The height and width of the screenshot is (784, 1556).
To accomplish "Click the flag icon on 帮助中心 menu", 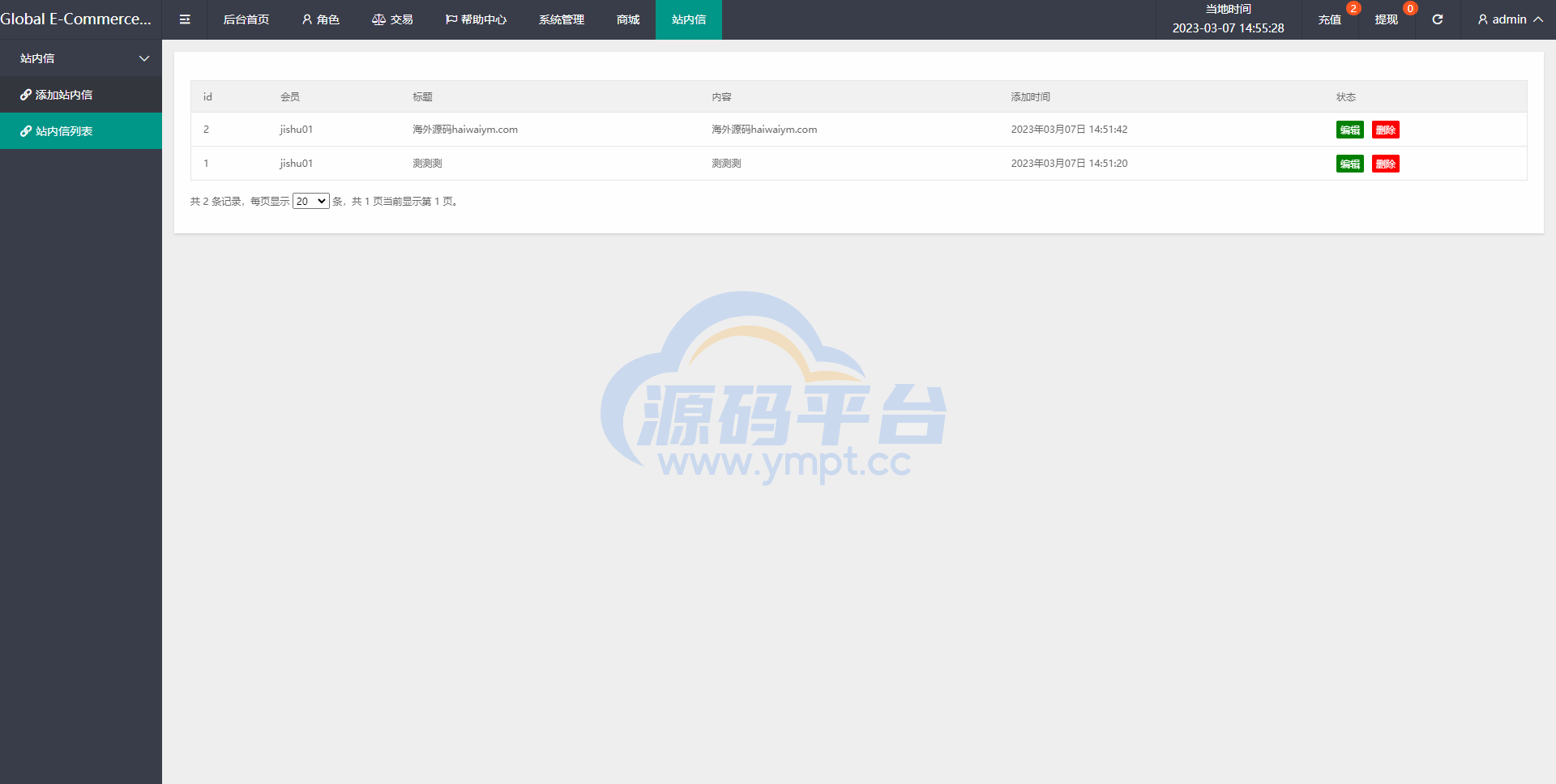I will coord(451,19).
